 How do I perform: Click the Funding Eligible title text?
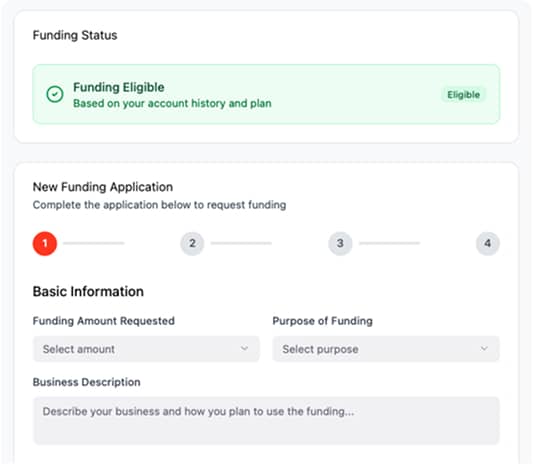(x=119, y=87)
